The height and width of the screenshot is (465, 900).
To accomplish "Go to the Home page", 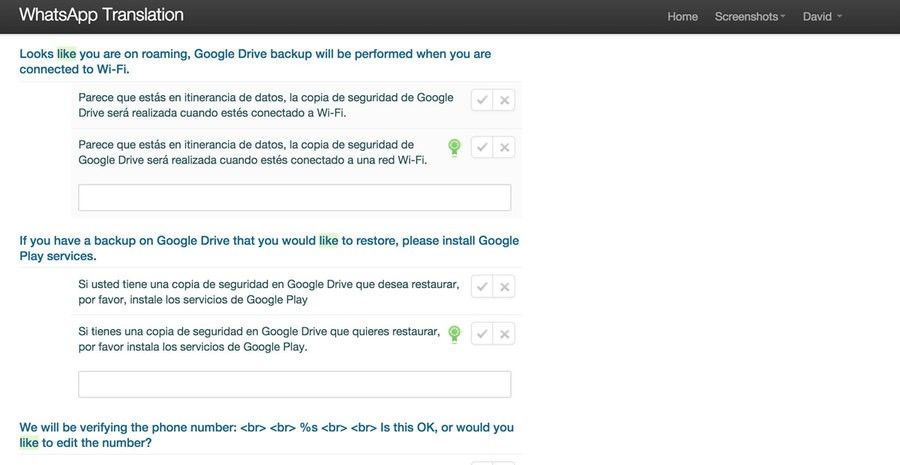I will point(682,17).
